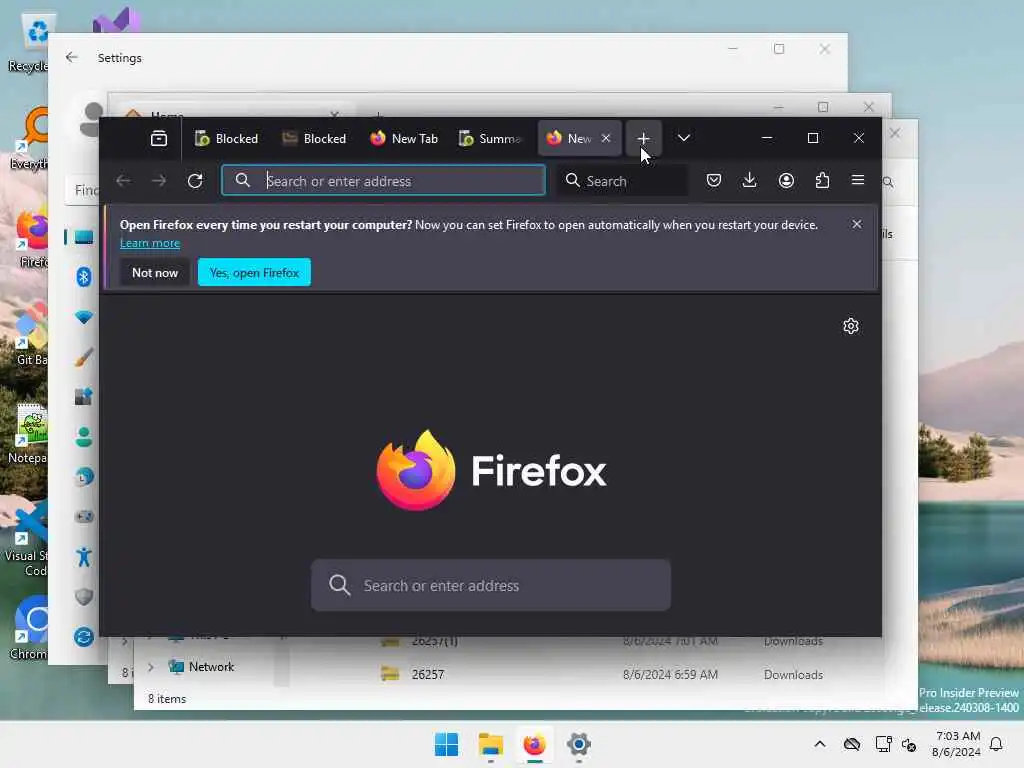Dismiss the Open Firefox notification bar
The height and width of the screenshot is (768, 1024).
(857, 224)
